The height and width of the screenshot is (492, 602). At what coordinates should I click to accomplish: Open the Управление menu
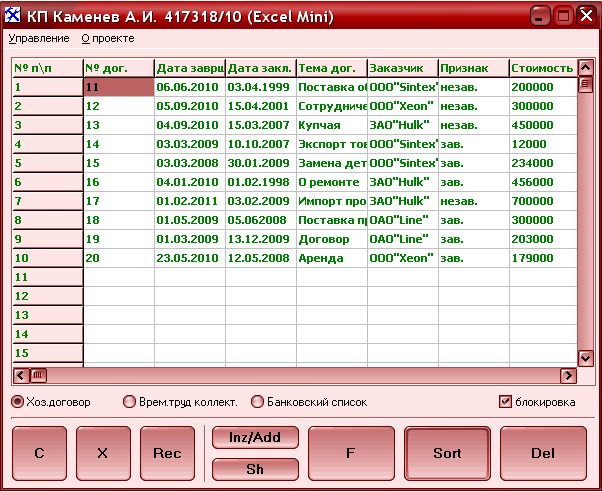click(39, 38)
